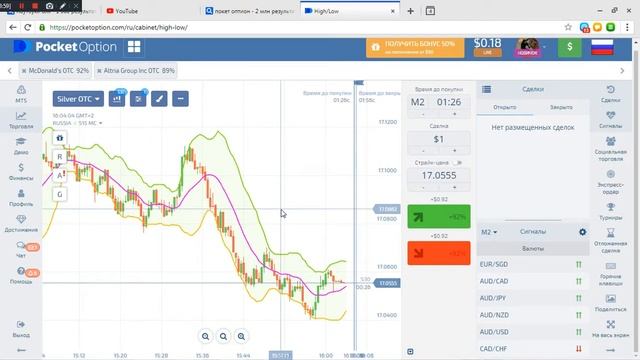
Task: Expand the RUSSIA server dropdown
Action: [x=77, y=123]
